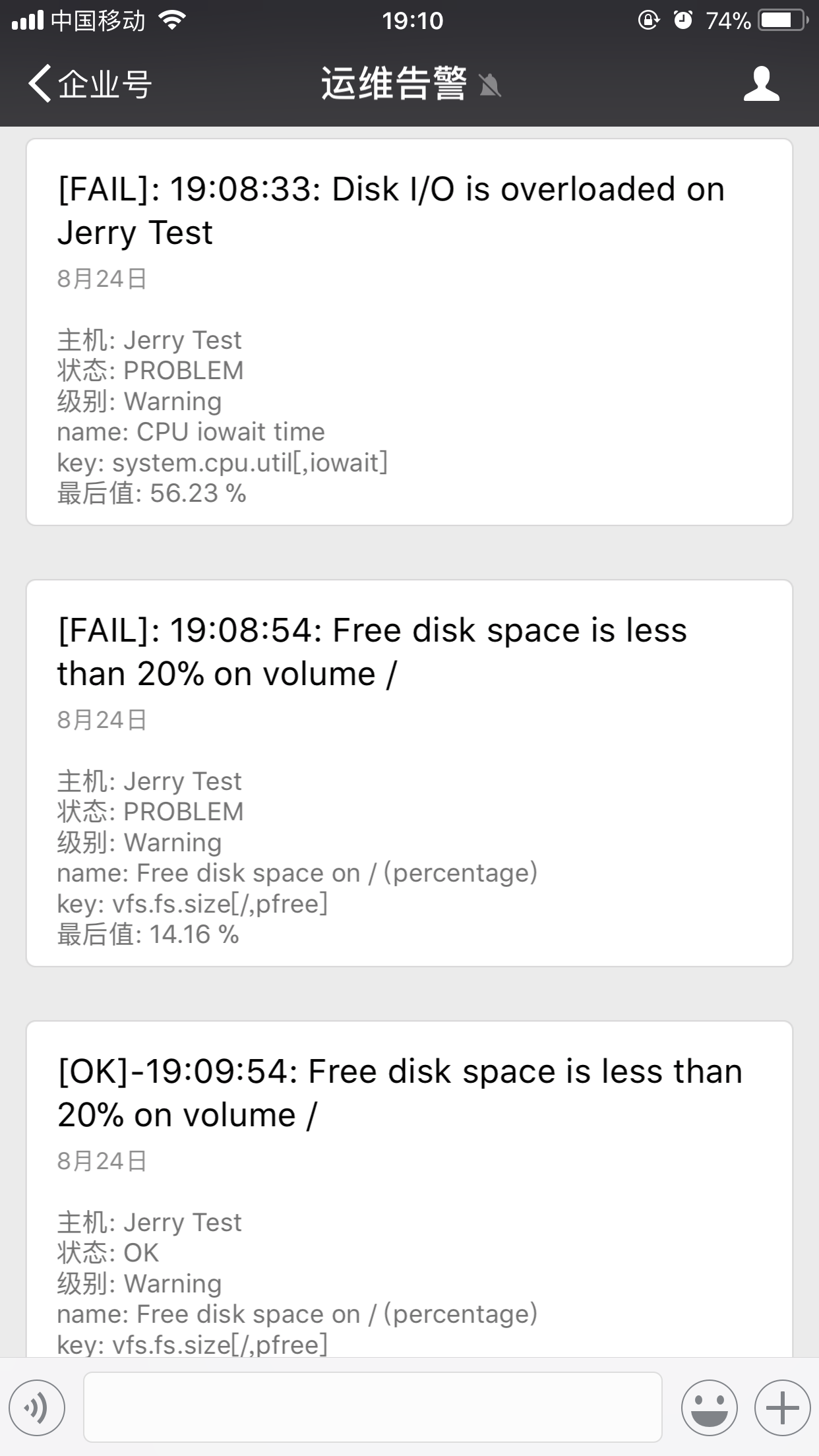Focus the message text input field
The width and height of the screenshot is (819, 1456).
tap(373, 1408)
